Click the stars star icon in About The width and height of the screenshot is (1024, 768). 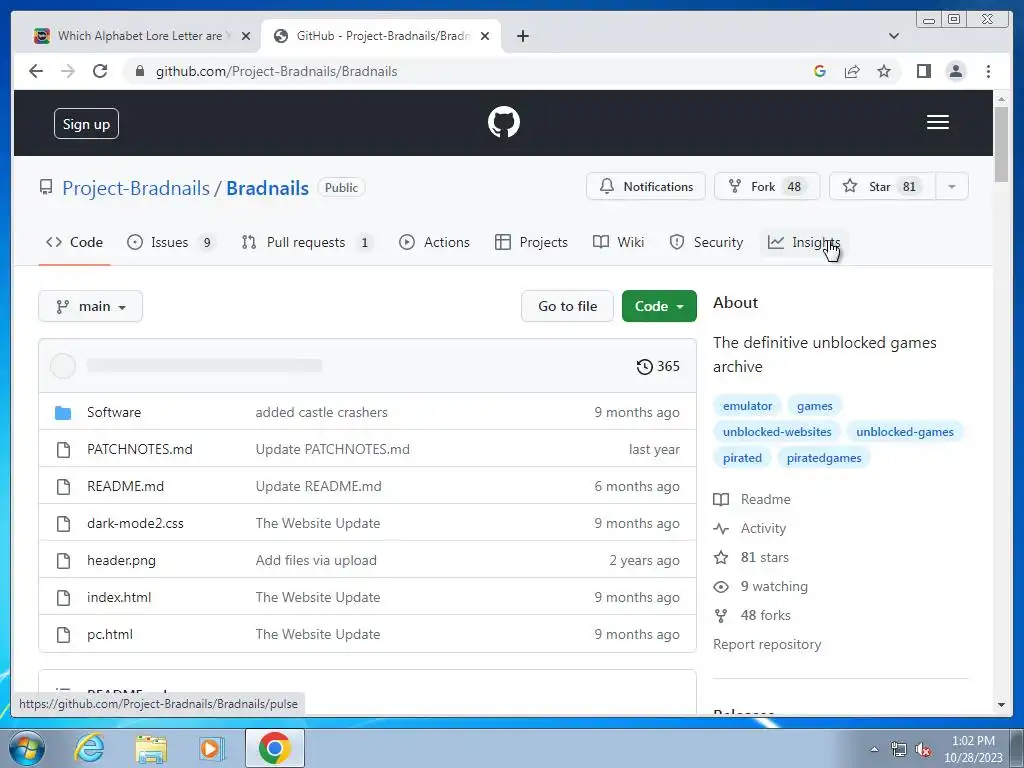pyautogui.click(x=721, y=557)
